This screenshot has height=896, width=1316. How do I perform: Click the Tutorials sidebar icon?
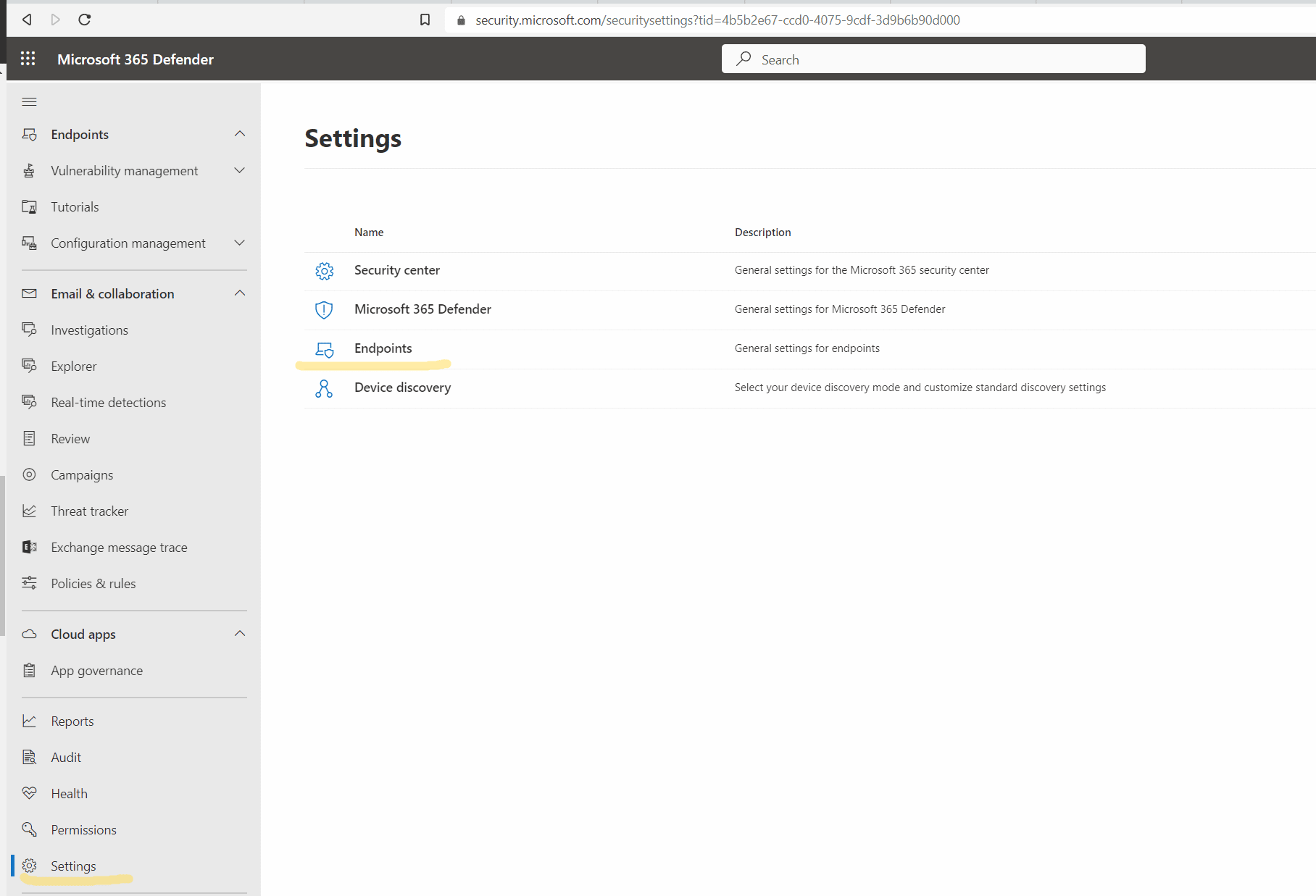coord(29,206)
